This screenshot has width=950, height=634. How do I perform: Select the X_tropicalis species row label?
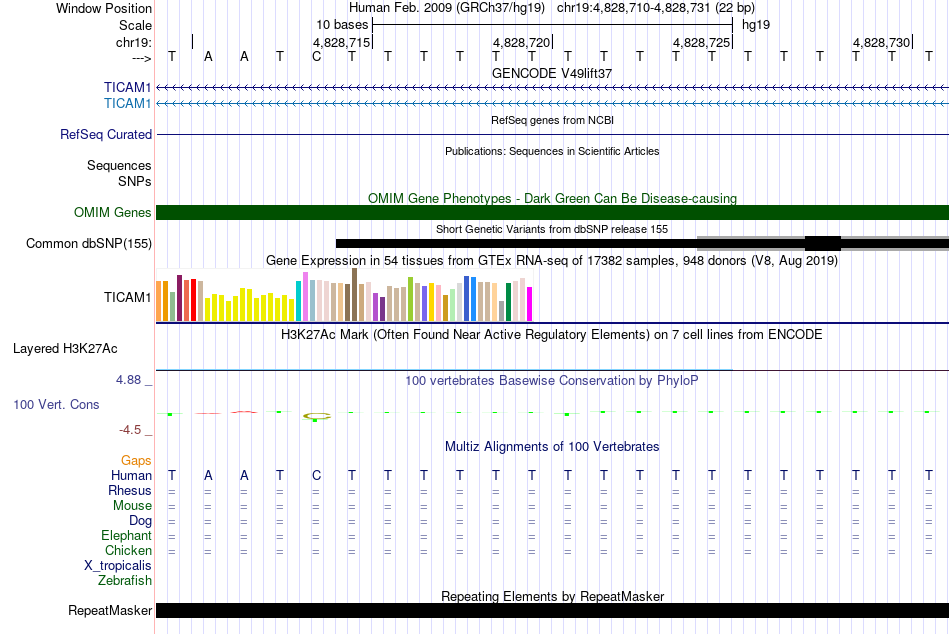(118, 566)
